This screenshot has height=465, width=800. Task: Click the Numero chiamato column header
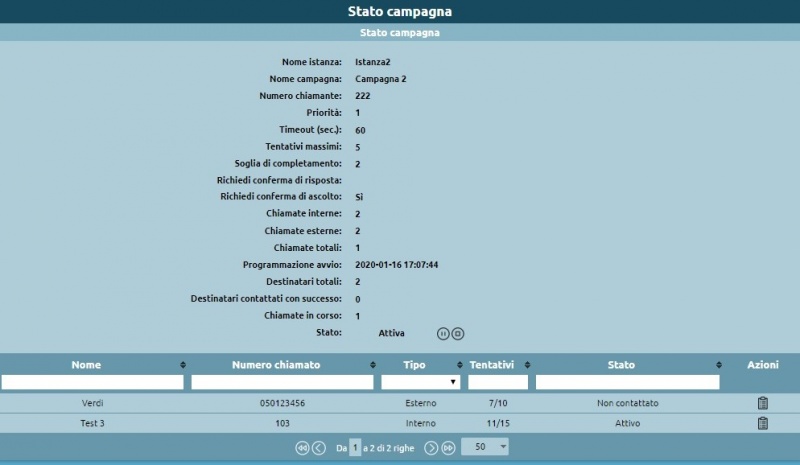click(x=276, y=365)
